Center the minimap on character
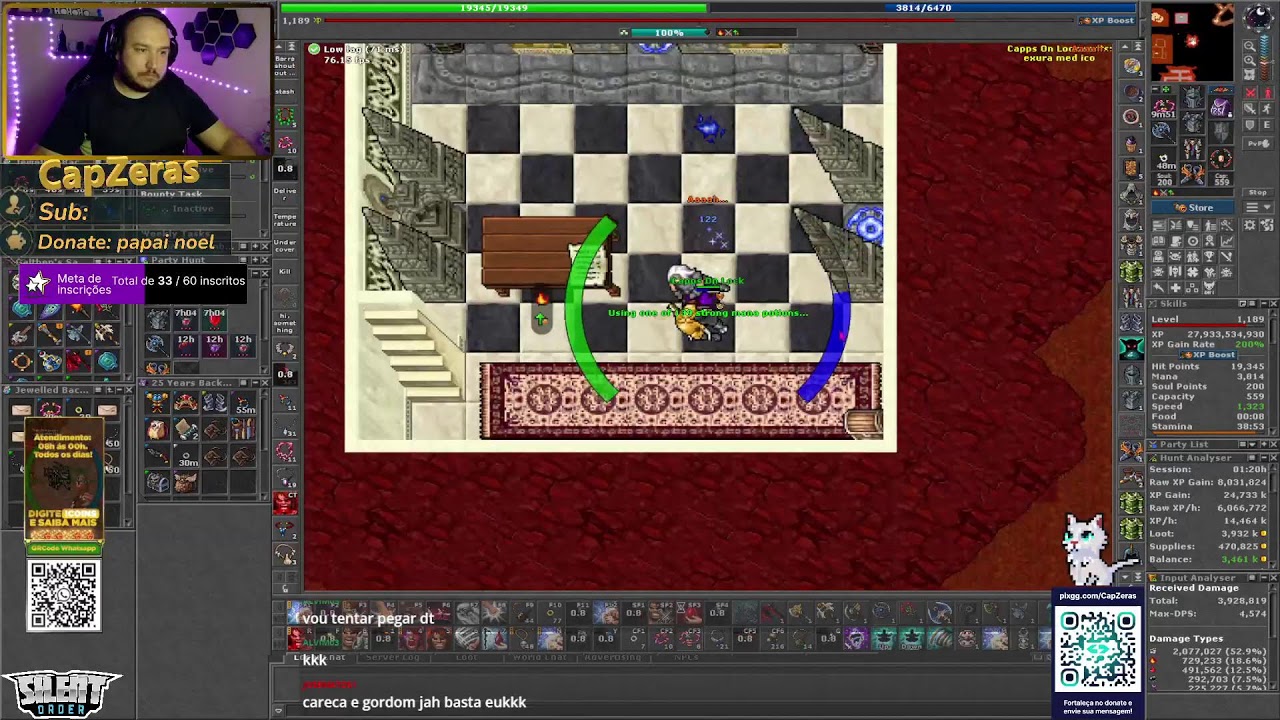The image size is (1280, 720). point(1250,76)
